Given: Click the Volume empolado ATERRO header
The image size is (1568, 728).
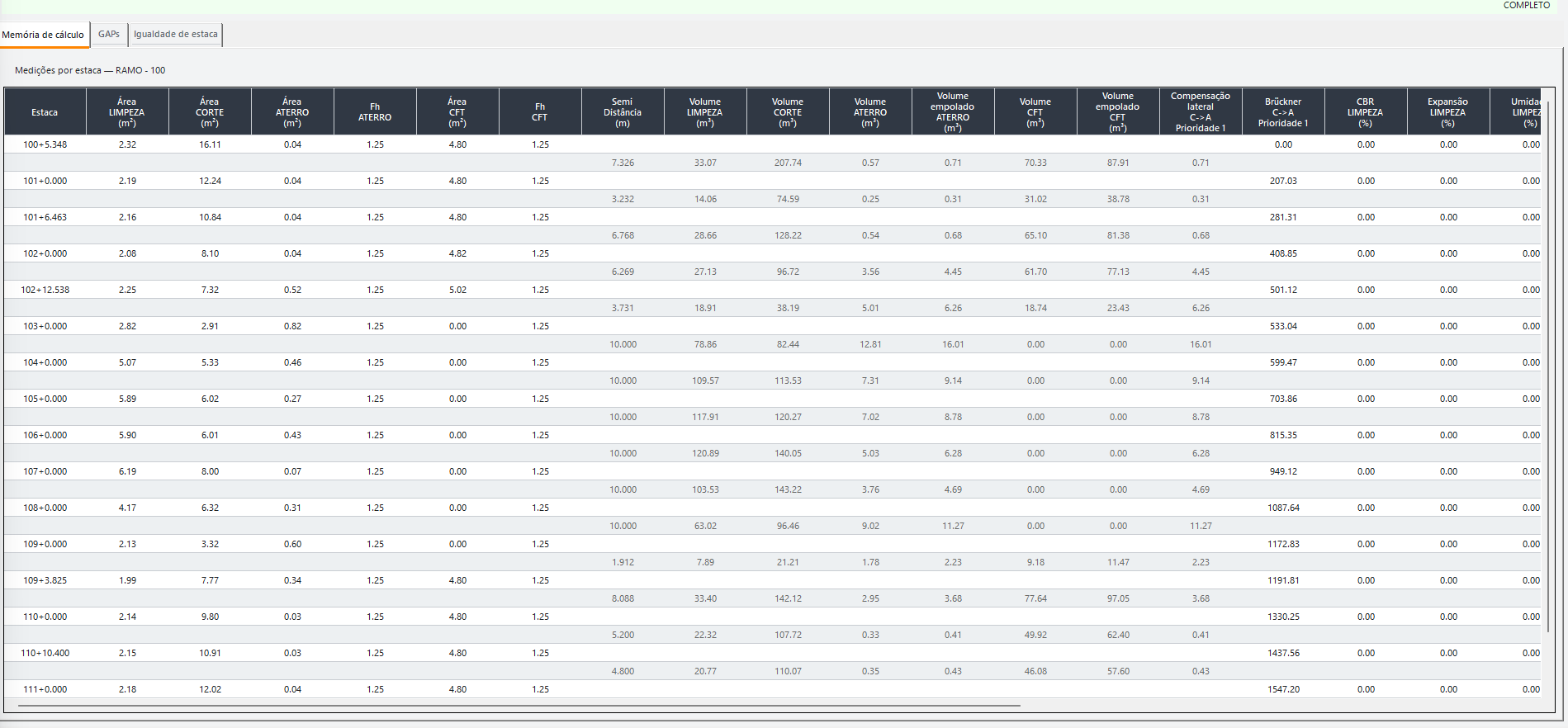Looking at the screenshot, I should tap(953, 112).
